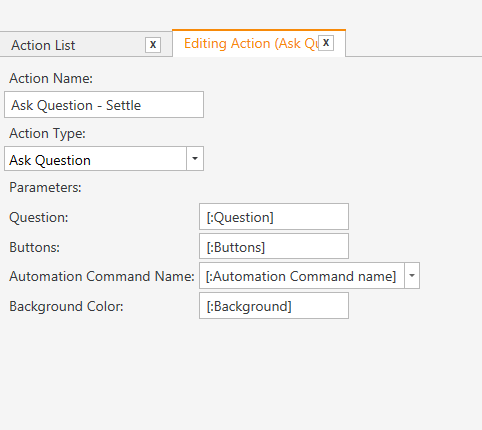The height and width of the screenshot is (430, 482).
Task: Close the Editing Action tab
Action: 326,43
